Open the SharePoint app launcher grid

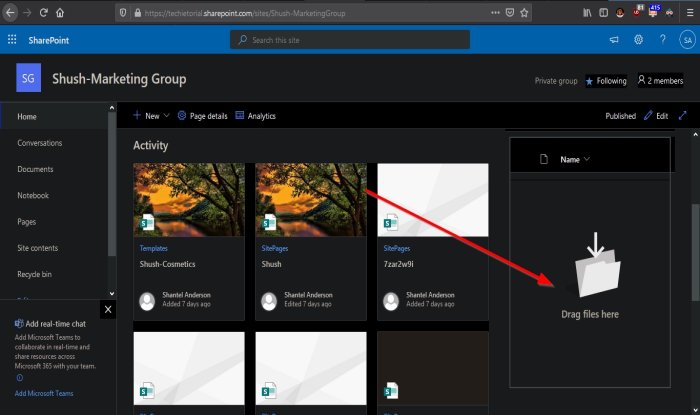(x=12, y=40)
